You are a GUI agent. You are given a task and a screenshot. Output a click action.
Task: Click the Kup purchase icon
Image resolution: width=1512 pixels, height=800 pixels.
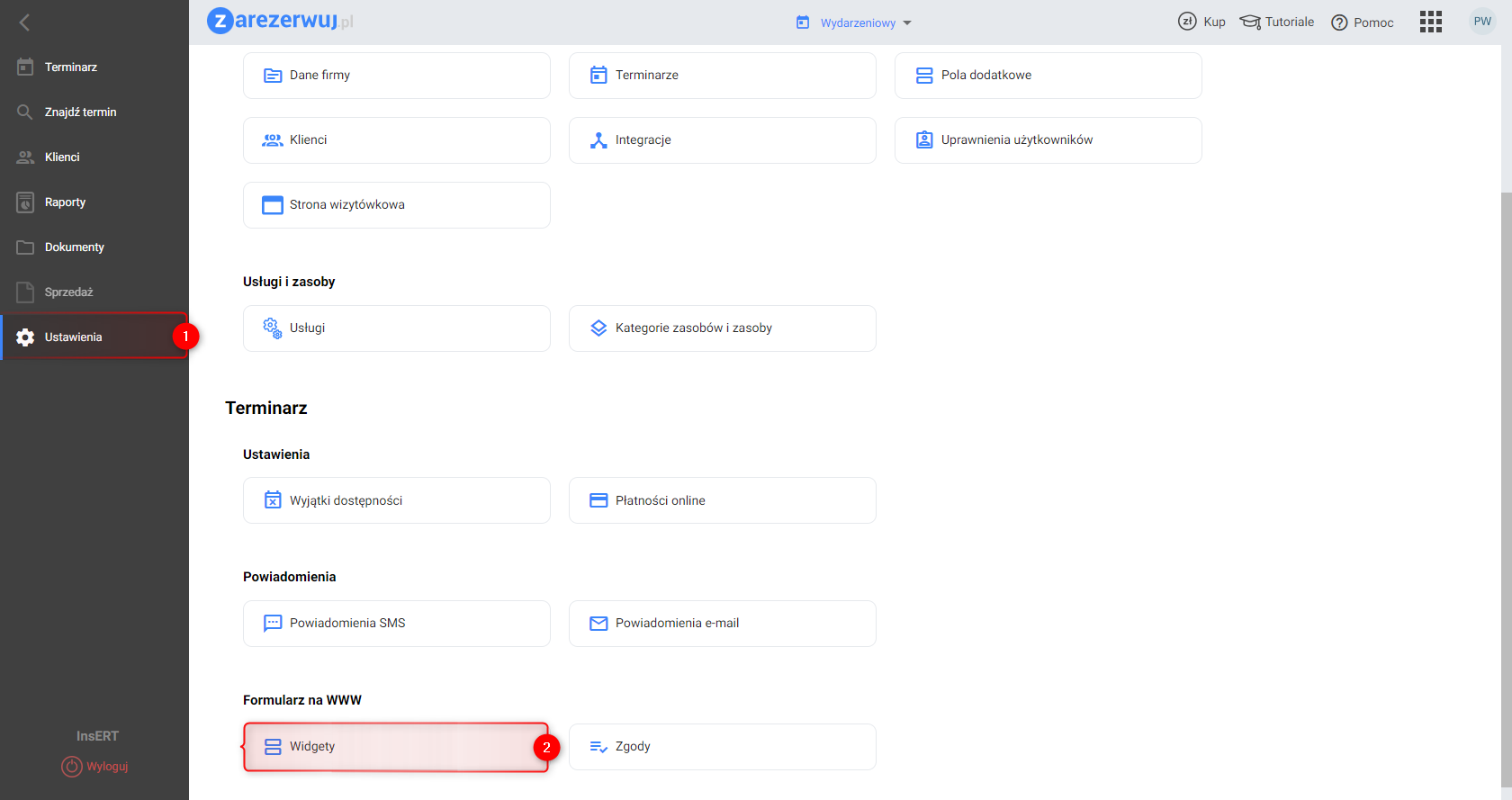click(1187, 22)
